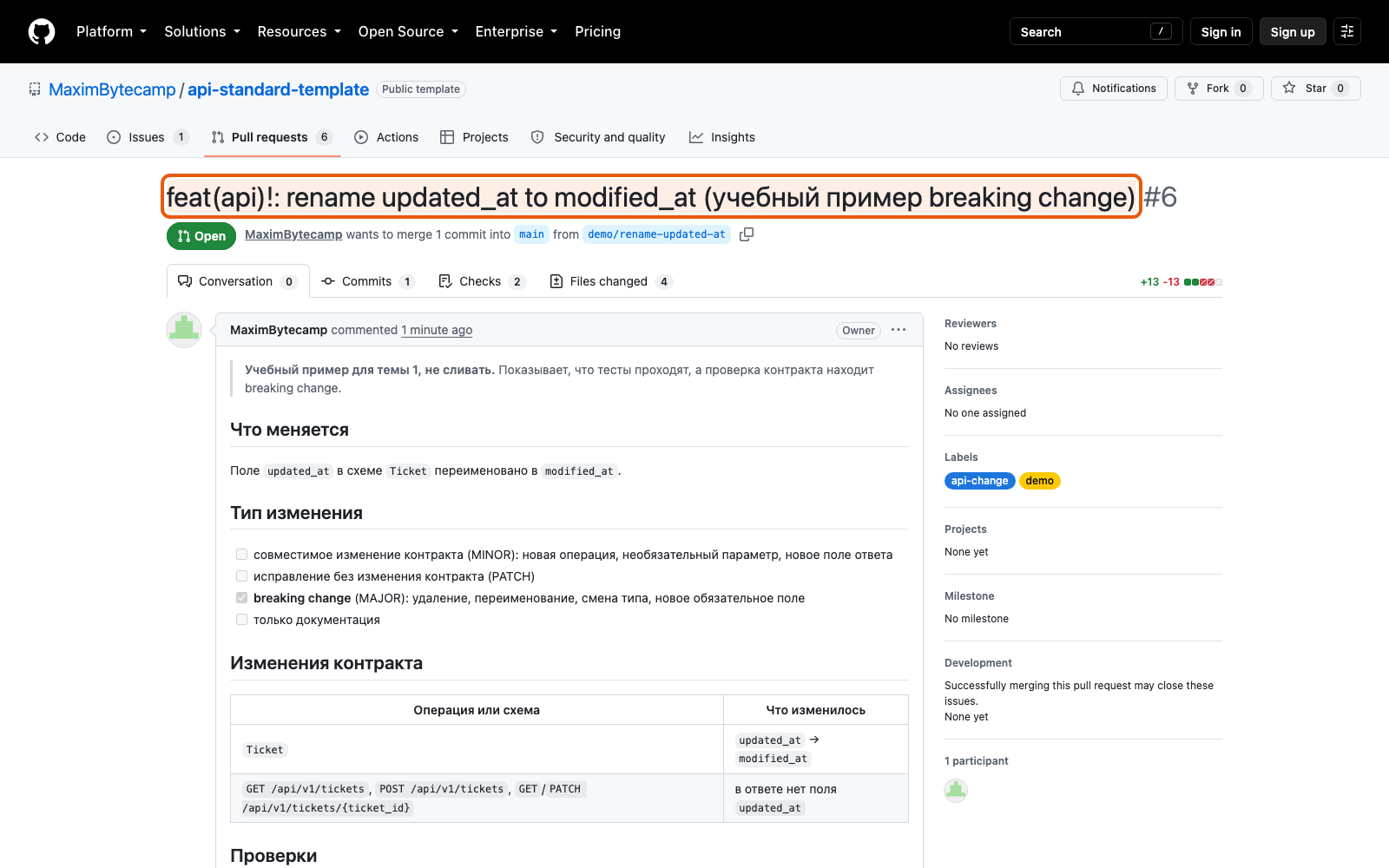Select the yellow demo label
Screen dimensions: 1389x868
pos(1039,481)
